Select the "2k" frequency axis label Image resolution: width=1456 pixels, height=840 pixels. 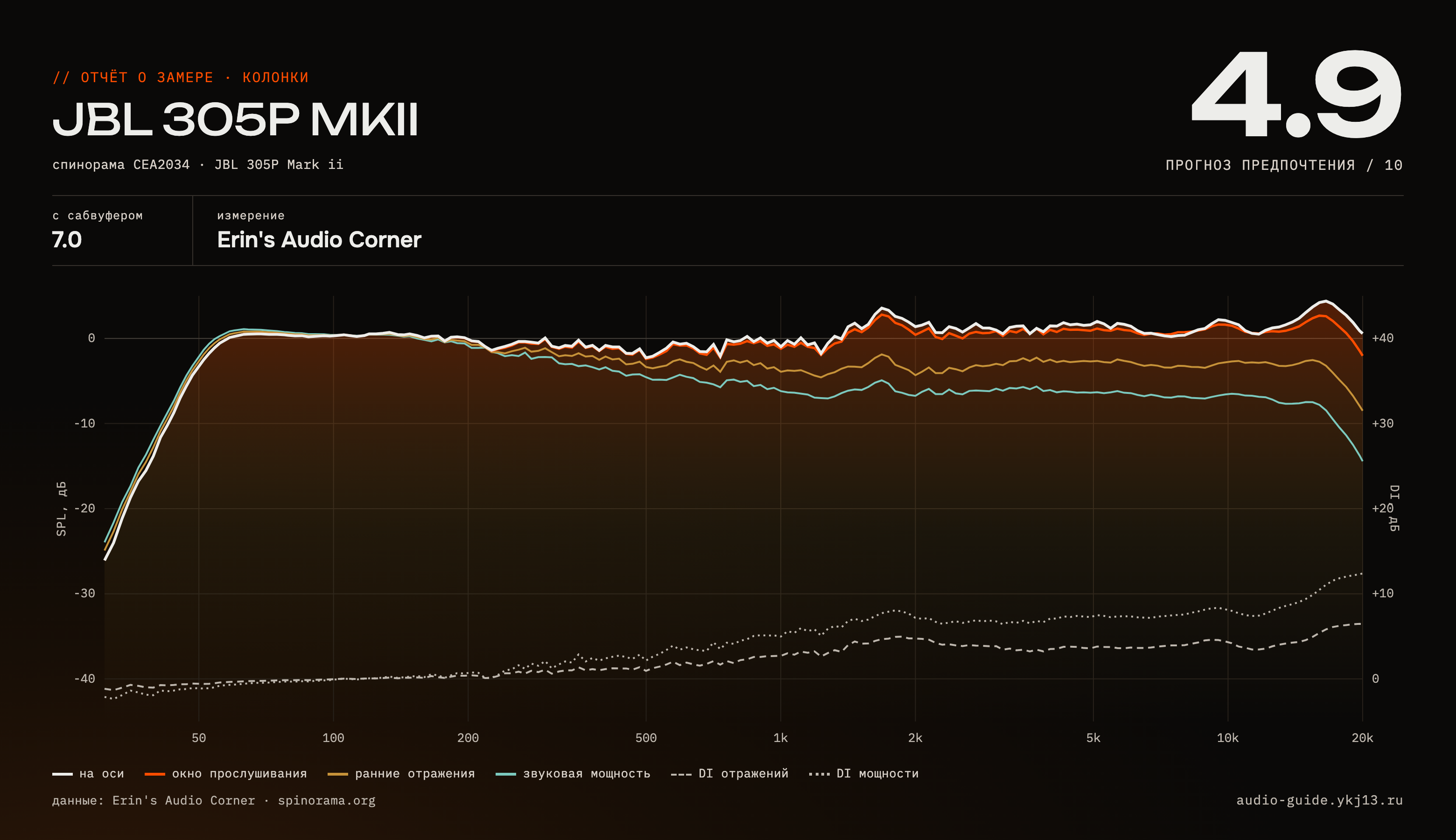click(x=916, y=738)
